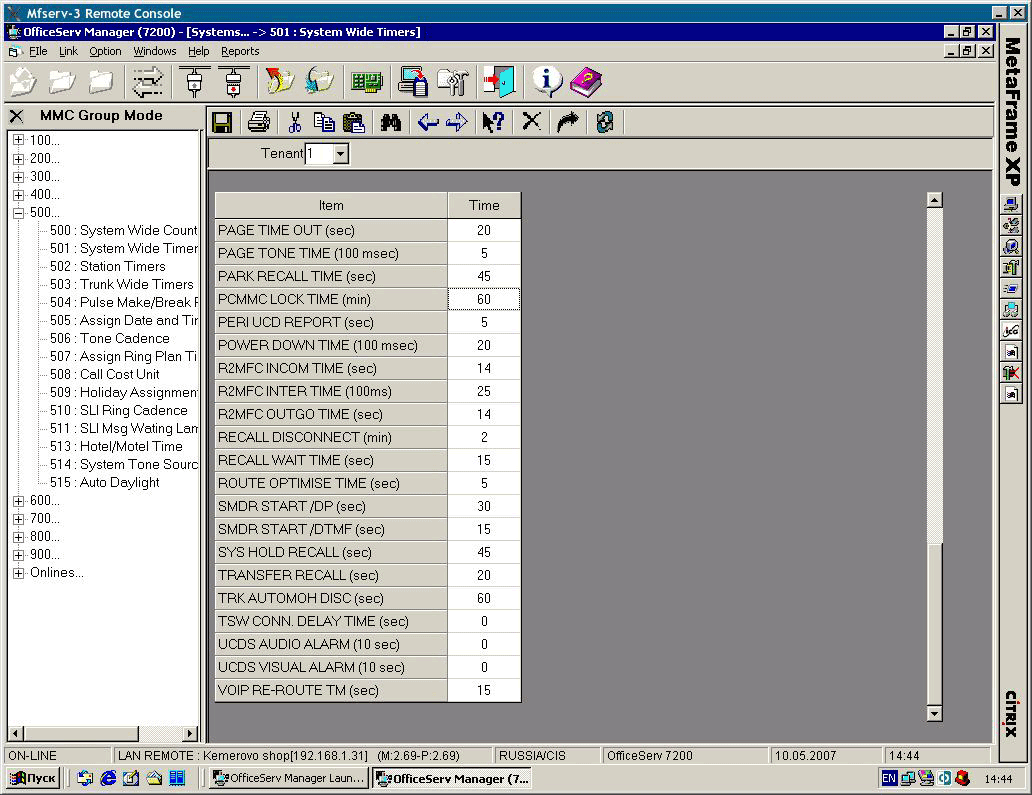Select 506 : Tone Cadence tree item
1032x795 pixels.
pos(110,338)
